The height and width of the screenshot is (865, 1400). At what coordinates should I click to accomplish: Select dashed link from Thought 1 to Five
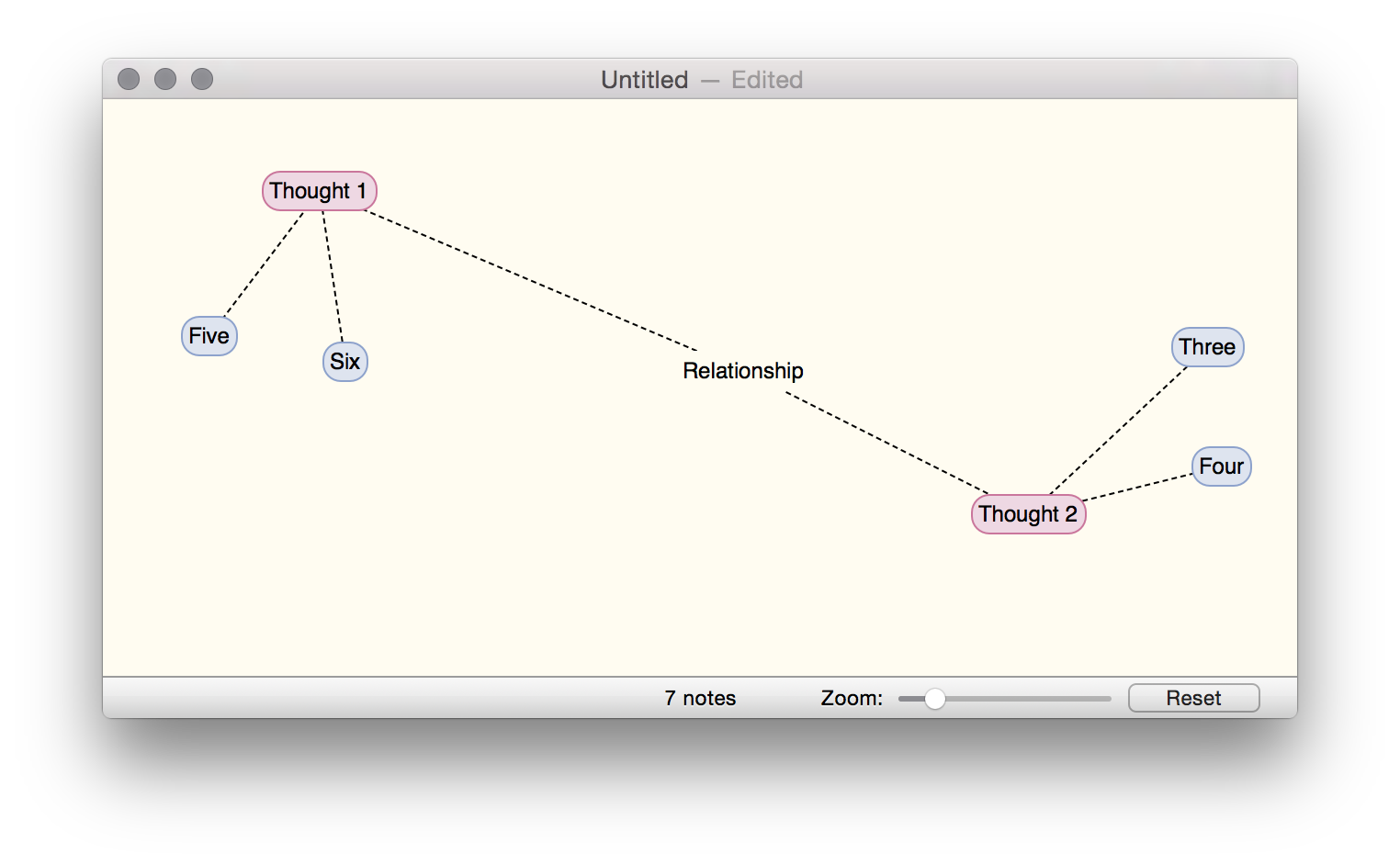coord(265,264)
